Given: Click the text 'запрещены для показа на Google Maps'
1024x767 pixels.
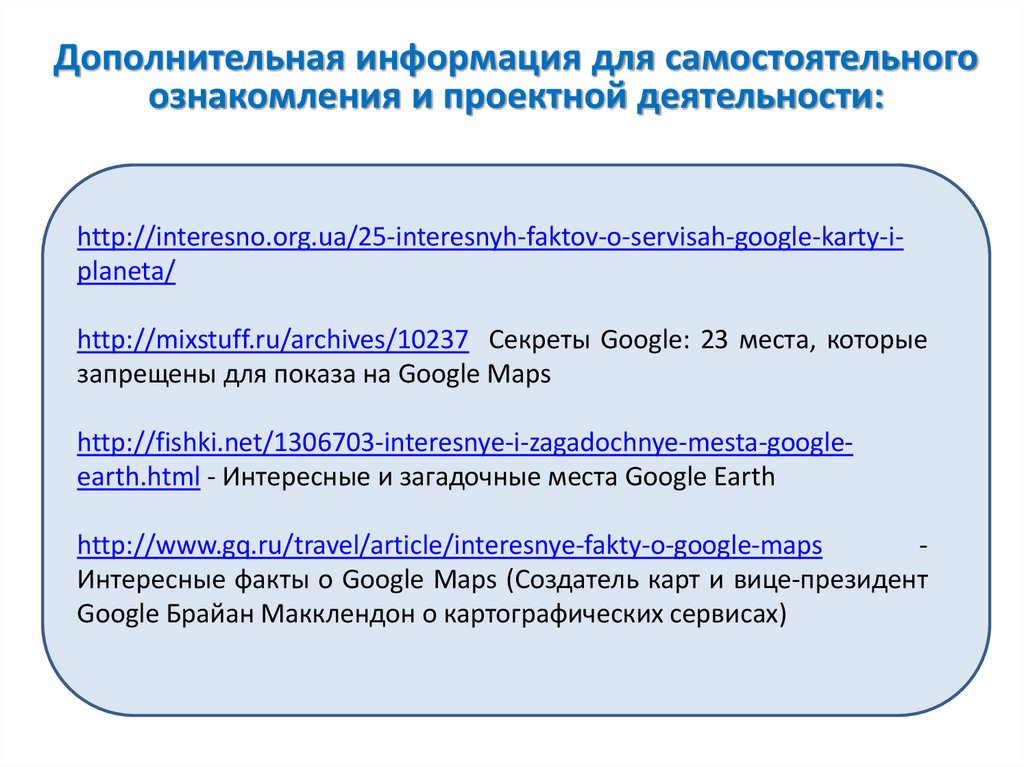Looking at the screenshot, I should point(314,374).
